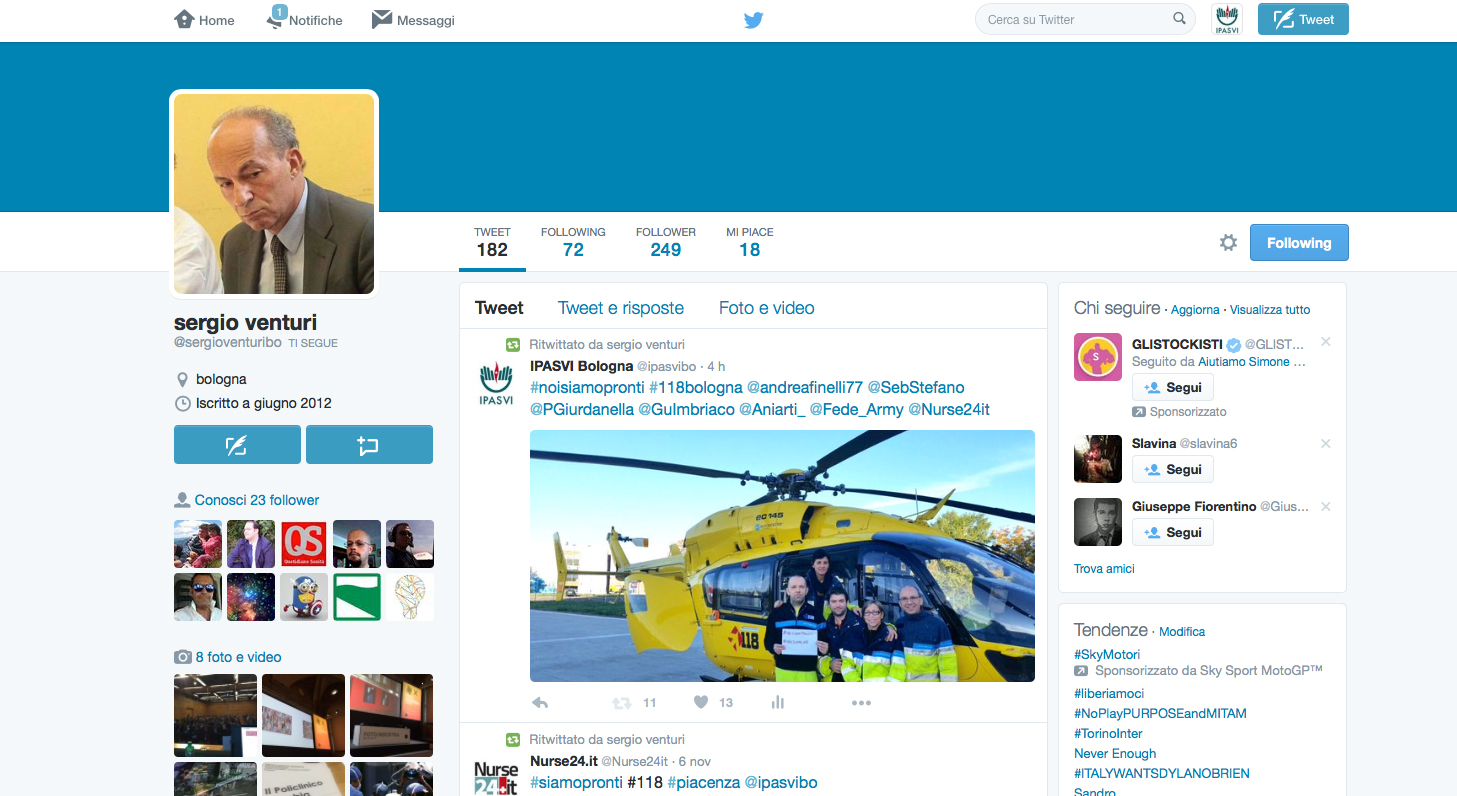Add sergio venturi to a list button
Screen dimensions: 1457x796
click(x=369, y=445)
